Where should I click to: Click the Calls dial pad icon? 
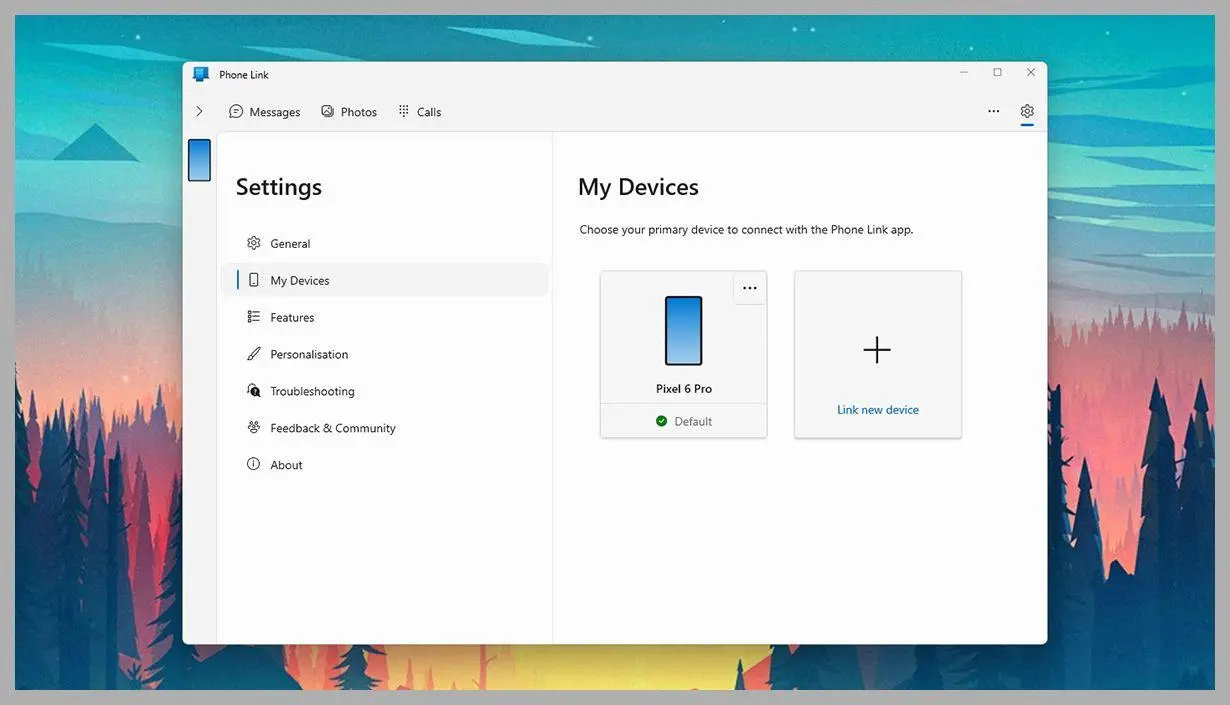(403, 111)
